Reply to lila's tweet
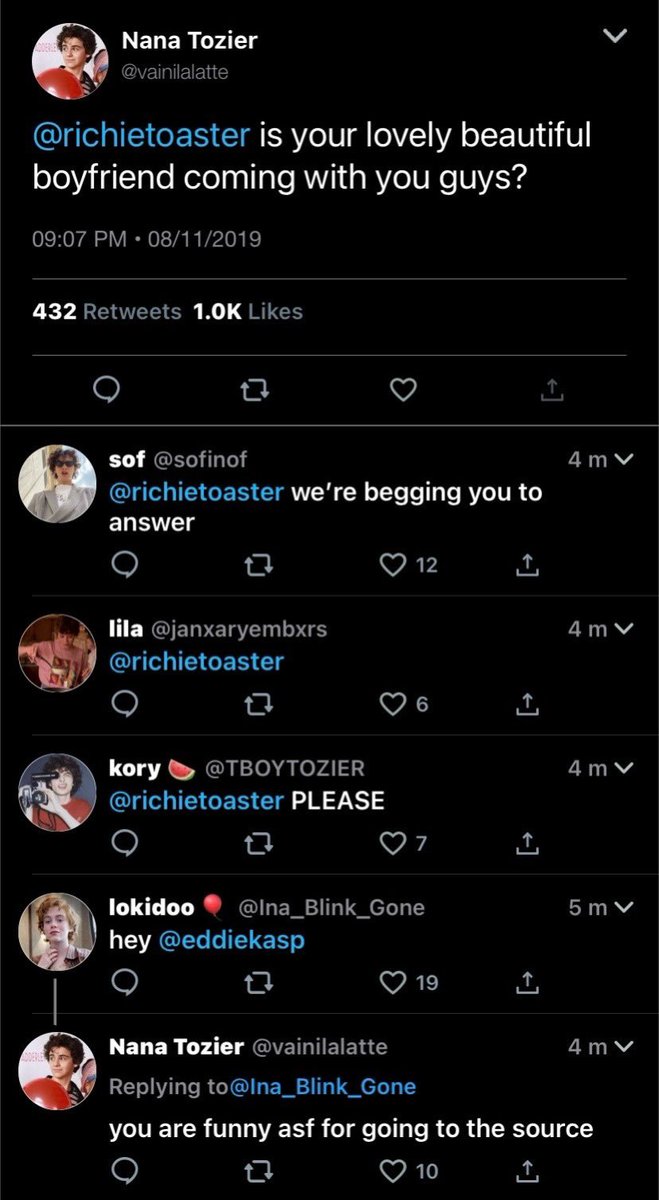Viewport: 659px width, 1200px height. coord(124,705)
